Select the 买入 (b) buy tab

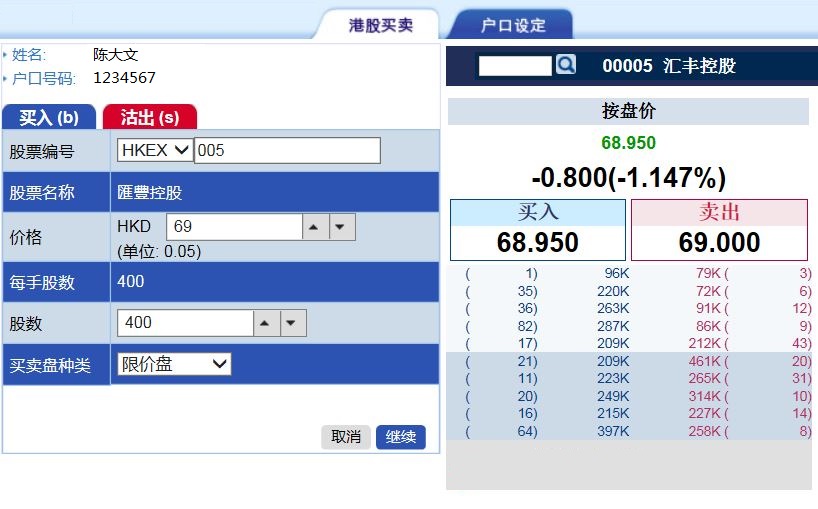click(x=49, y=117)
